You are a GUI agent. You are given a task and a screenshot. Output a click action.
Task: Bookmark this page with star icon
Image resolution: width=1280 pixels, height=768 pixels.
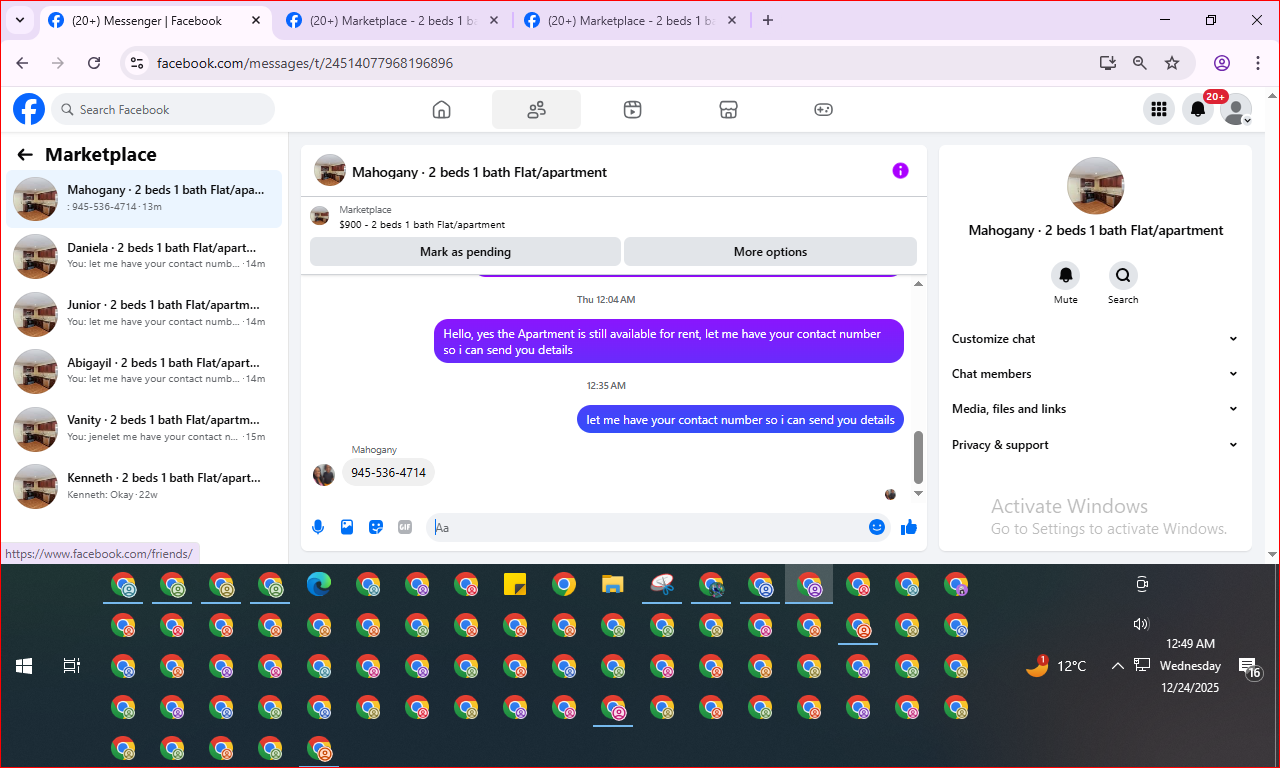click(x=1172, y=63)
